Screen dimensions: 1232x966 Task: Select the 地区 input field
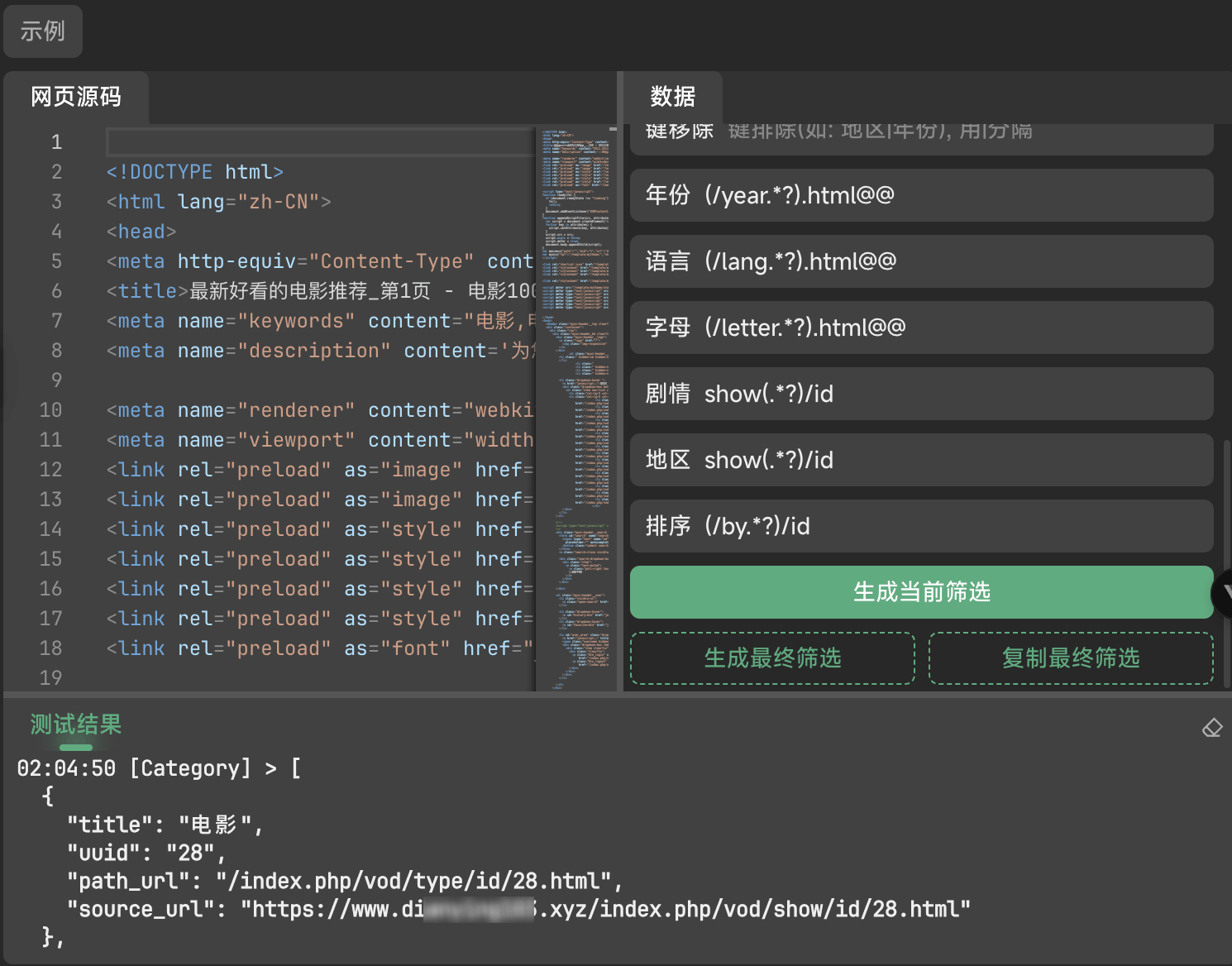pyautogui.click(x=951, y=460)
